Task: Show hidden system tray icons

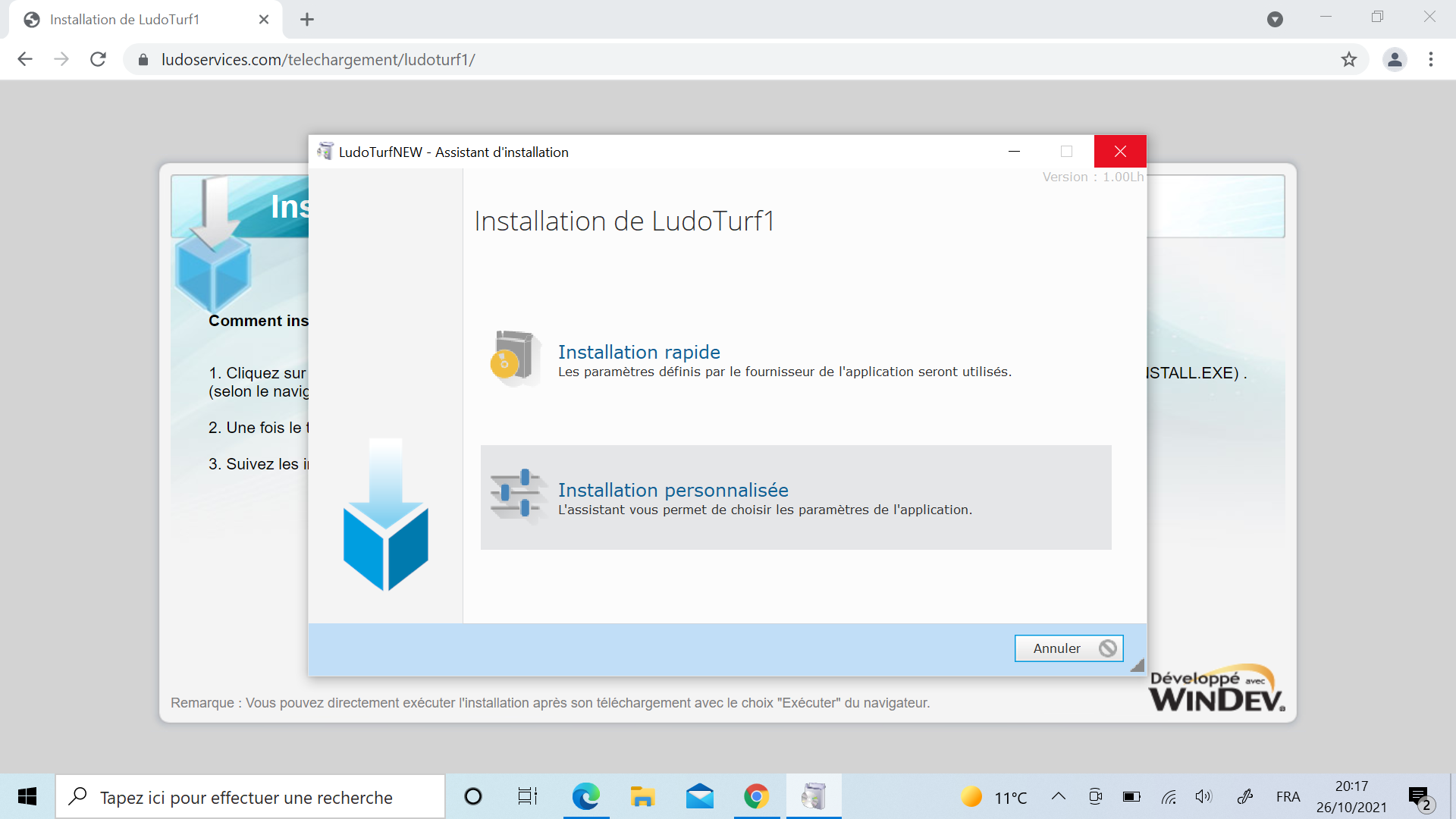Action: click(x=1059, y=796)
